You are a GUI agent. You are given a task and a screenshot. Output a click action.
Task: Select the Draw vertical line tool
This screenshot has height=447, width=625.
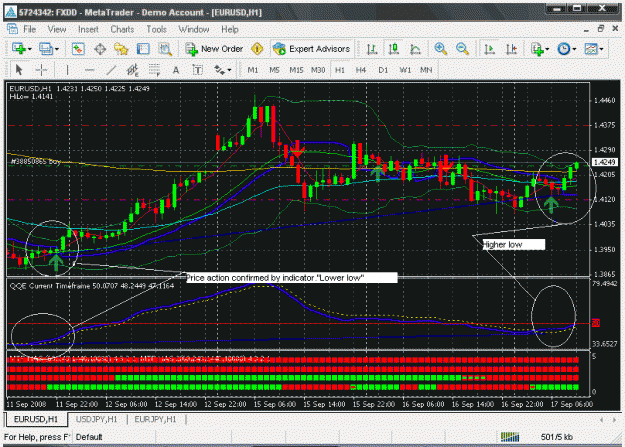click(67, 70)
